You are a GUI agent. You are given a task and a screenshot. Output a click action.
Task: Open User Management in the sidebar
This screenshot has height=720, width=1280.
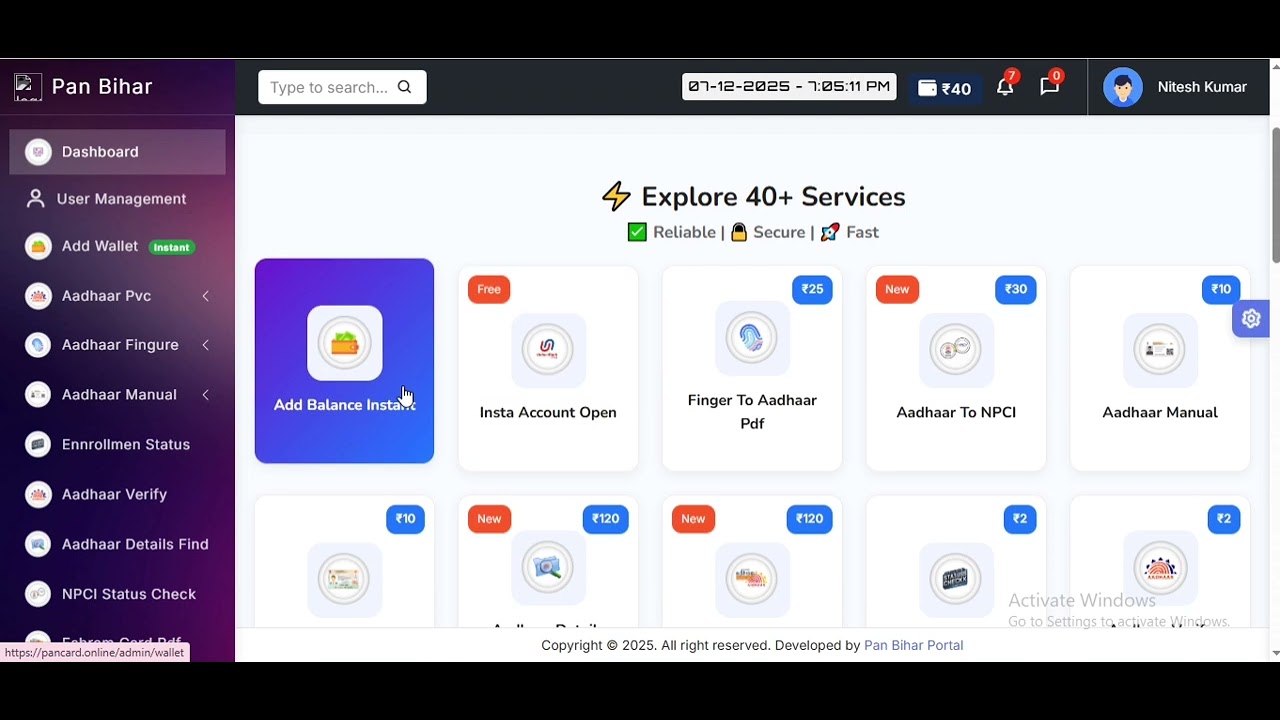pos(117,199)
